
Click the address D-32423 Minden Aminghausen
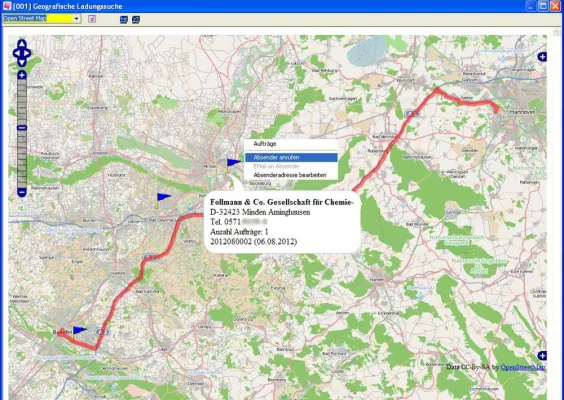click(260, 212)
